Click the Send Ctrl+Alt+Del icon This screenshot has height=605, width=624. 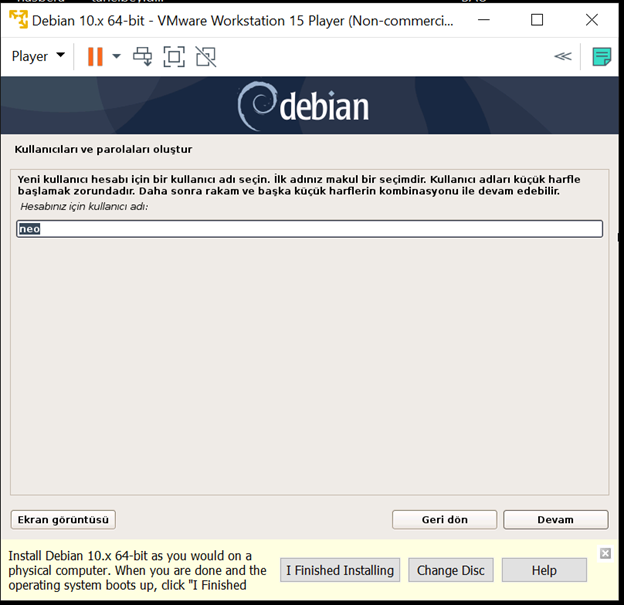point(142,57)
